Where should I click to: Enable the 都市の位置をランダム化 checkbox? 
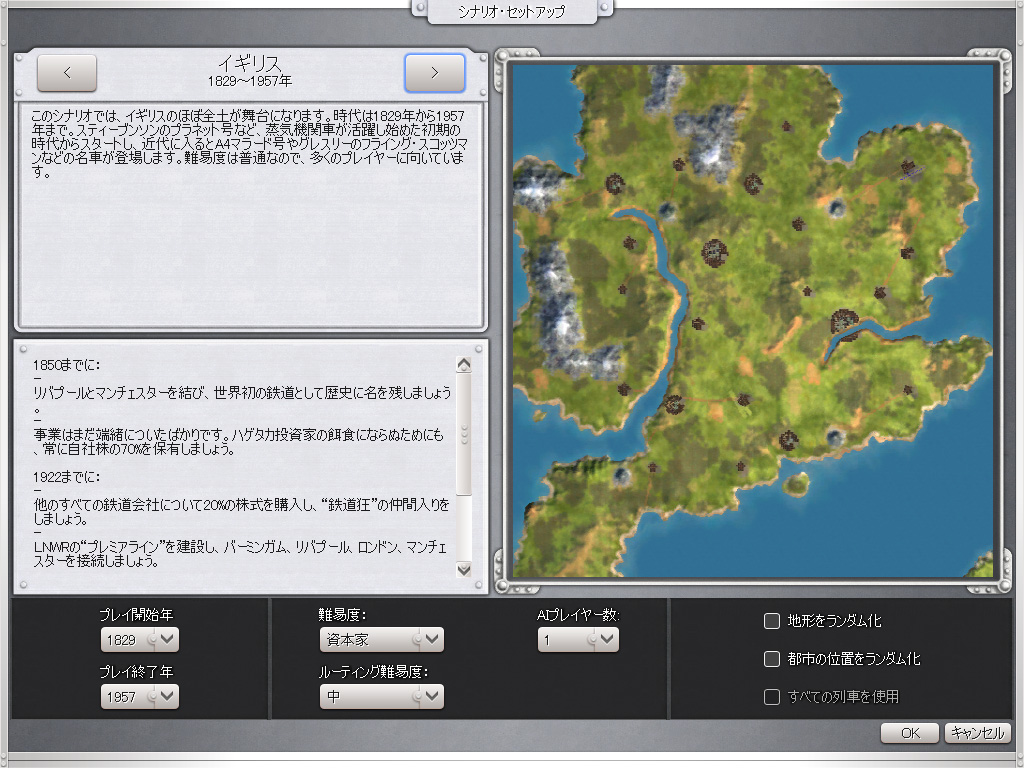[772, 658]
